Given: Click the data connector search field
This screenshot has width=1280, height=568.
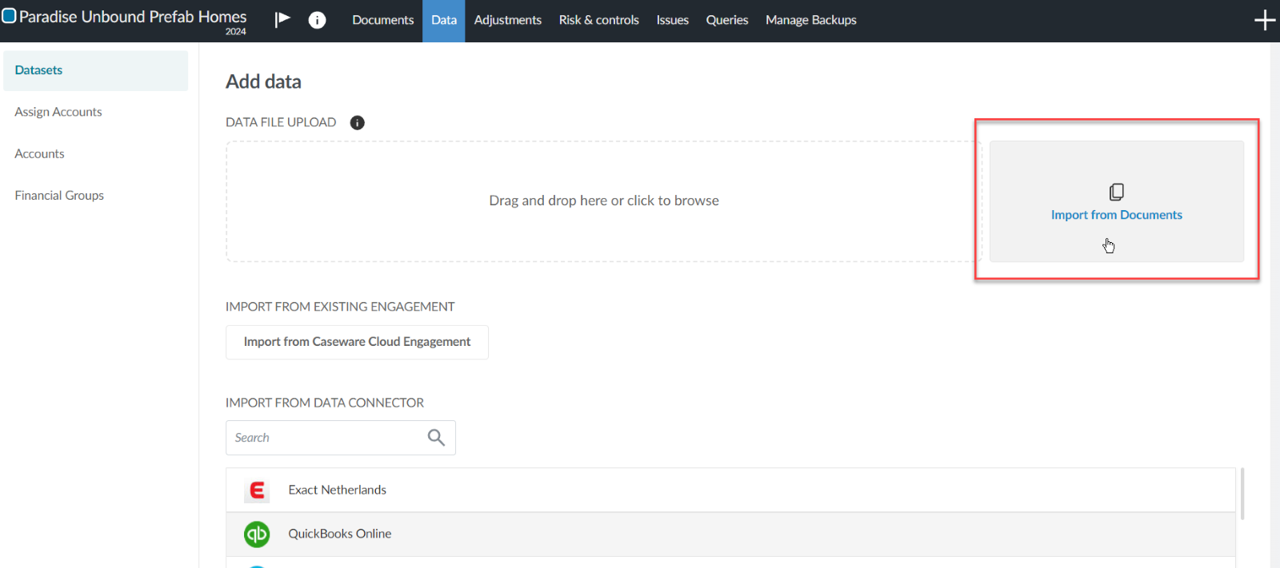Looking at the screenshot, I should point(325,438).
